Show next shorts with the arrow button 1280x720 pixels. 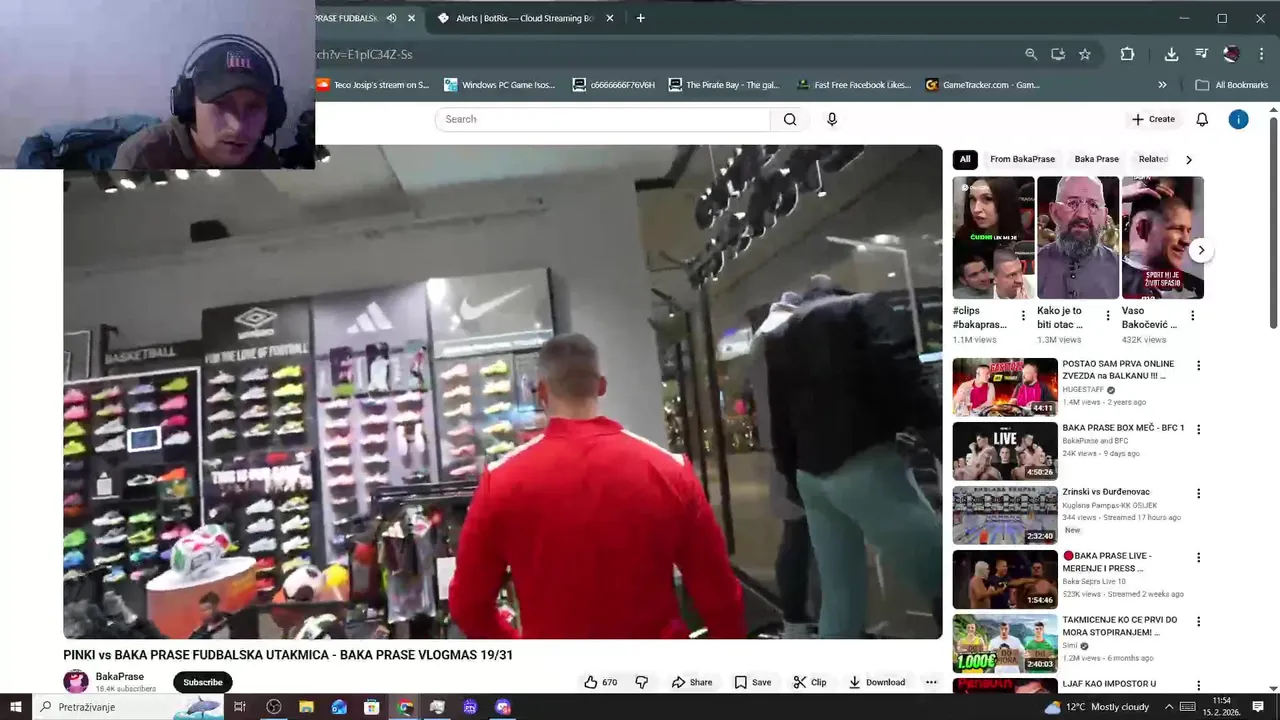tap(1201, 250)
